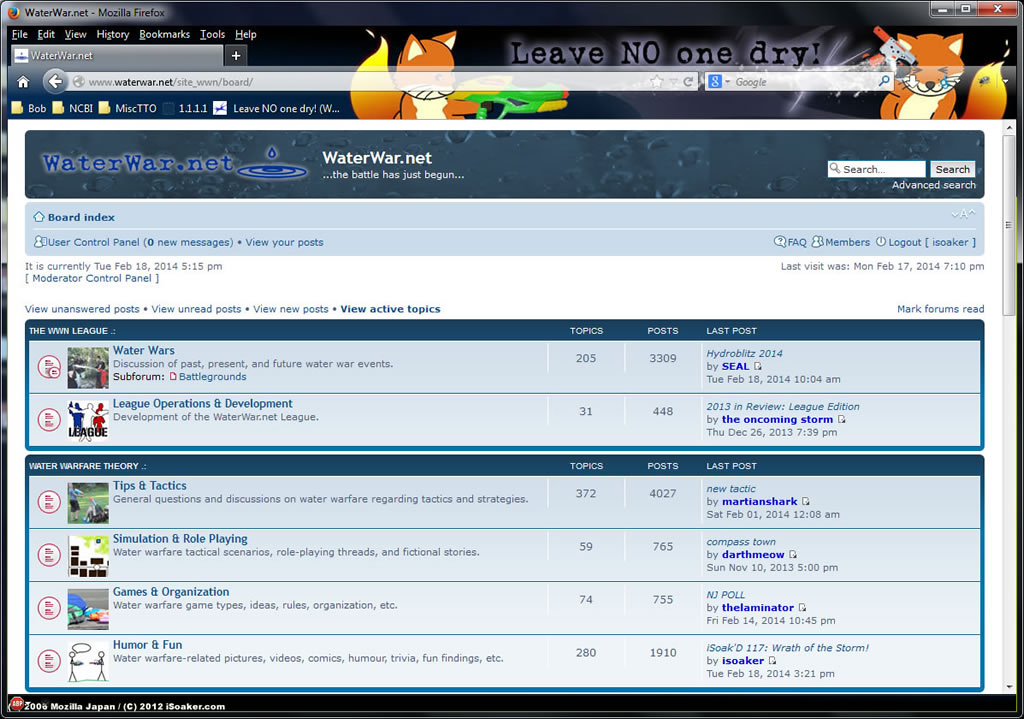Click the League Operations thumbnail image
This screenshot has width=1024, height=719.
tap(88, 421)
